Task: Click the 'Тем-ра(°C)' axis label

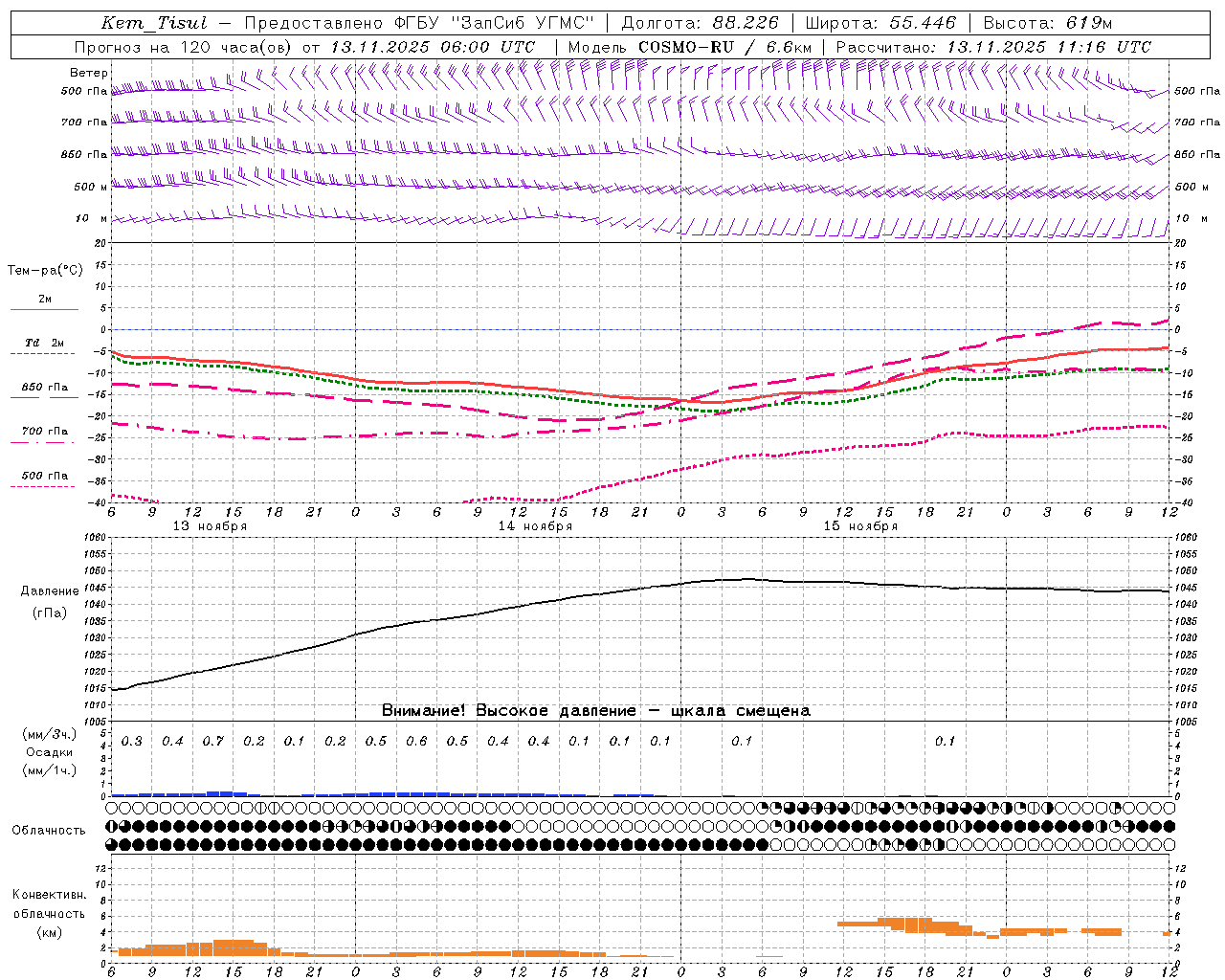Action: click(45, 271)
